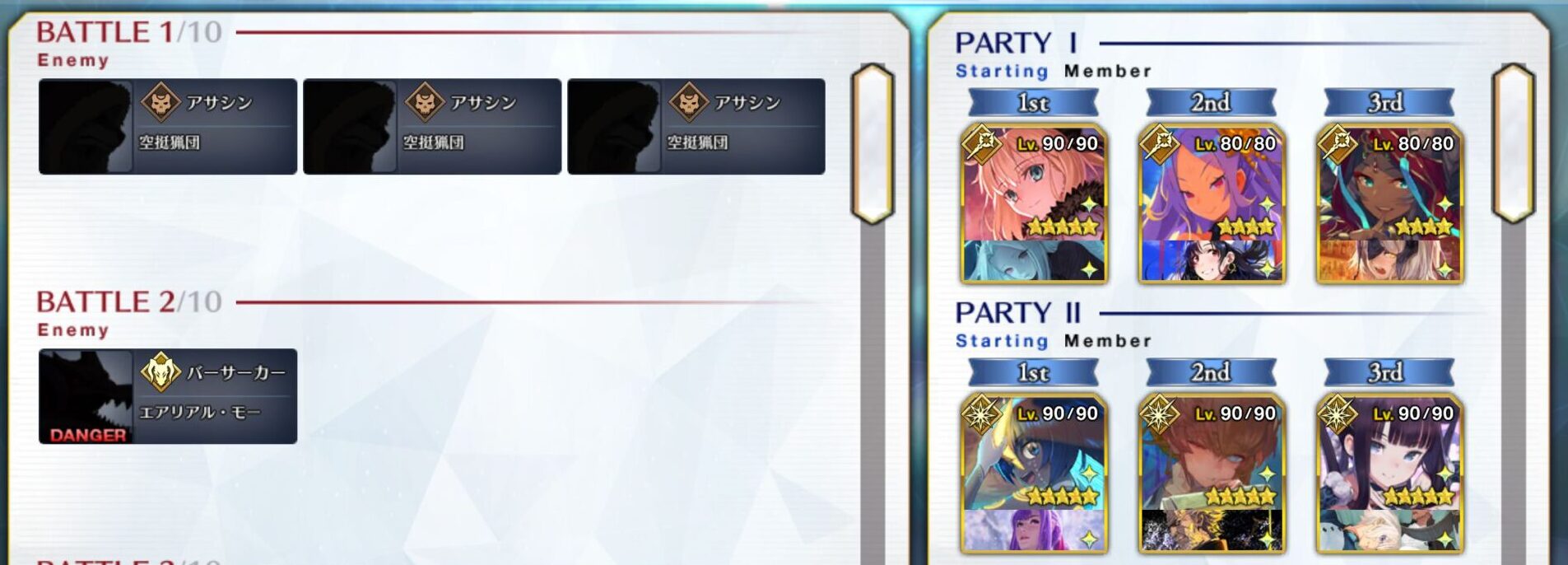Click the enemy list scrollbar handle
1568x565 pixels.
872,144
